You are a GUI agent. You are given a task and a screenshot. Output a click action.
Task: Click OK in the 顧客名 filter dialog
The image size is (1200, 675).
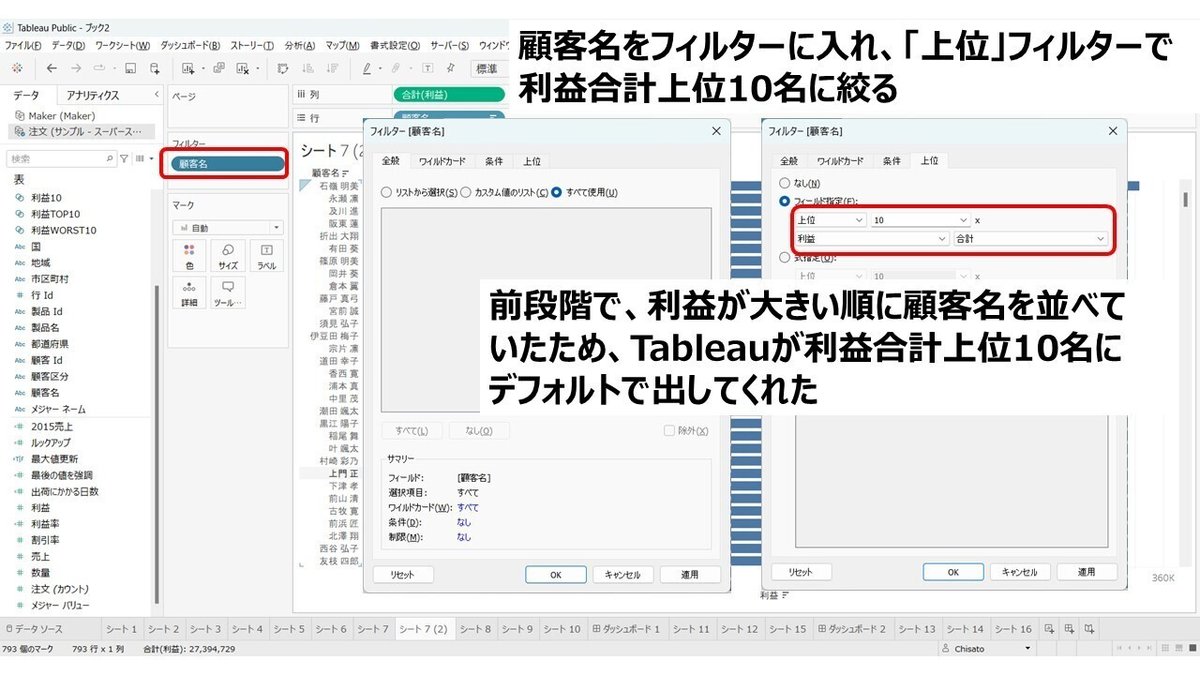[555, 574]
